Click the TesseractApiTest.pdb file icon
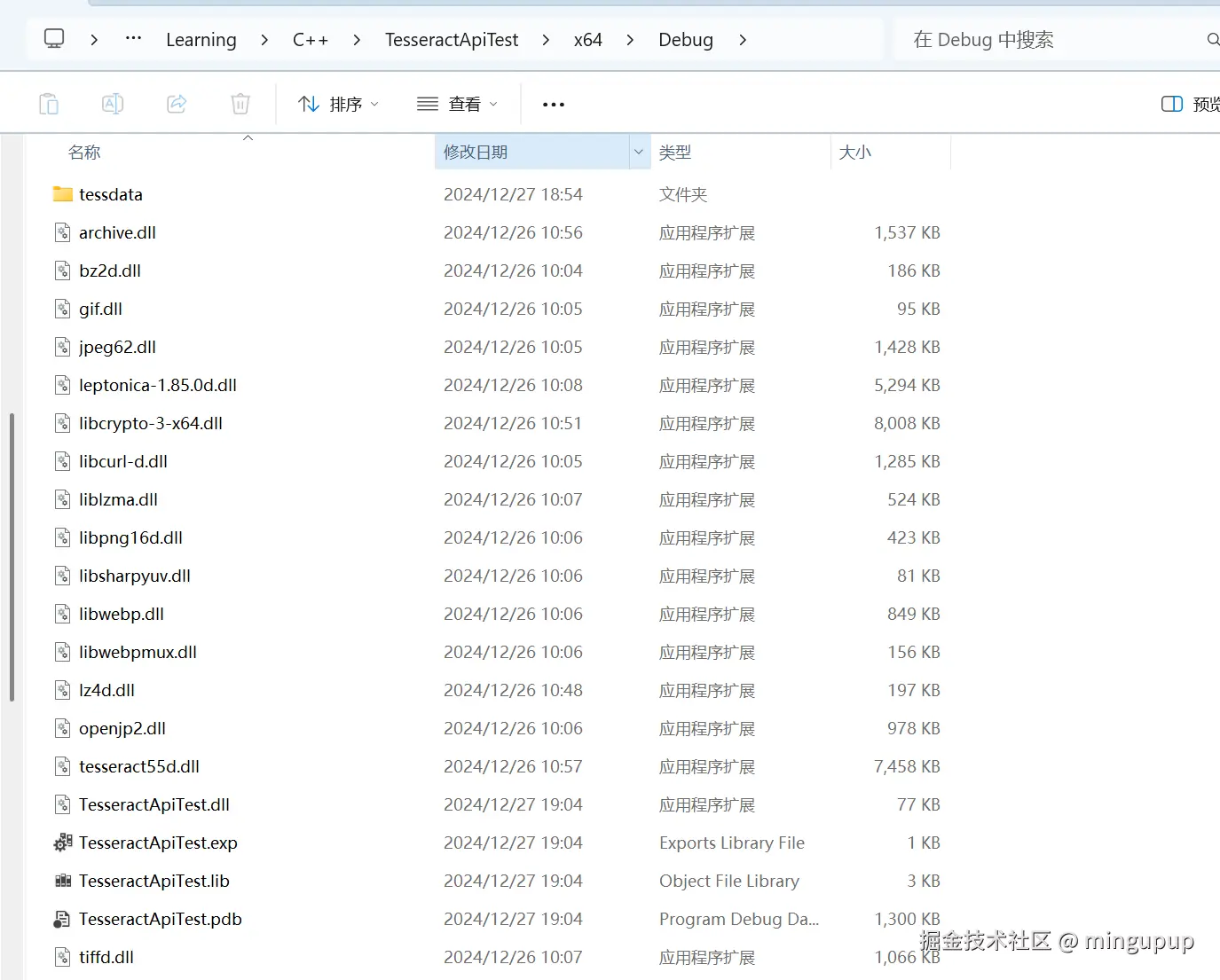Screen dimensions: 1220x980 [62, 919]
